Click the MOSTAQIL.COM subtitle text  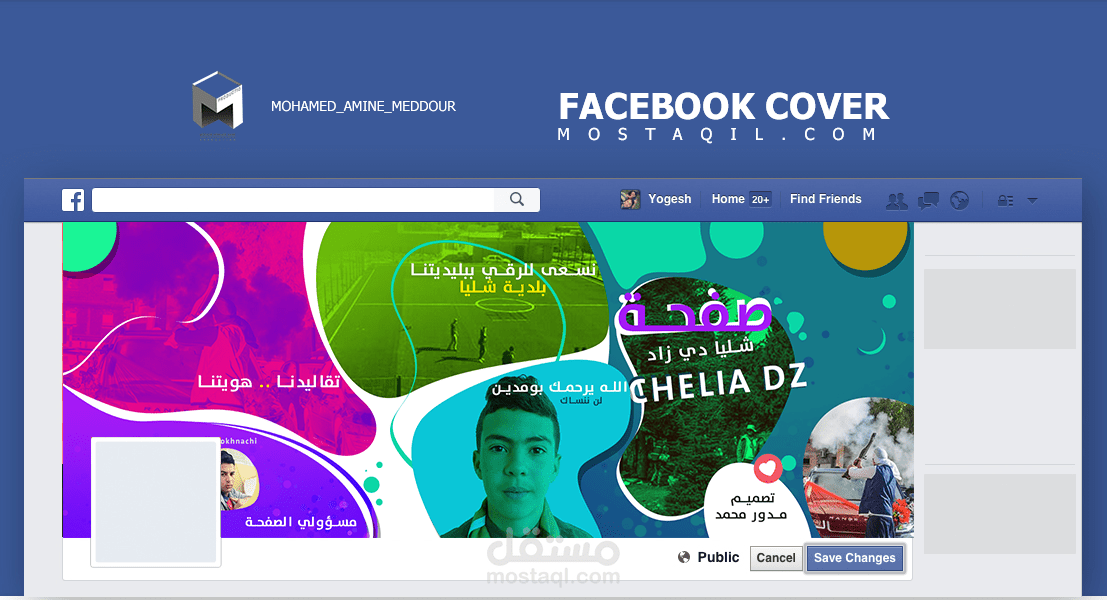pos(717,134)
